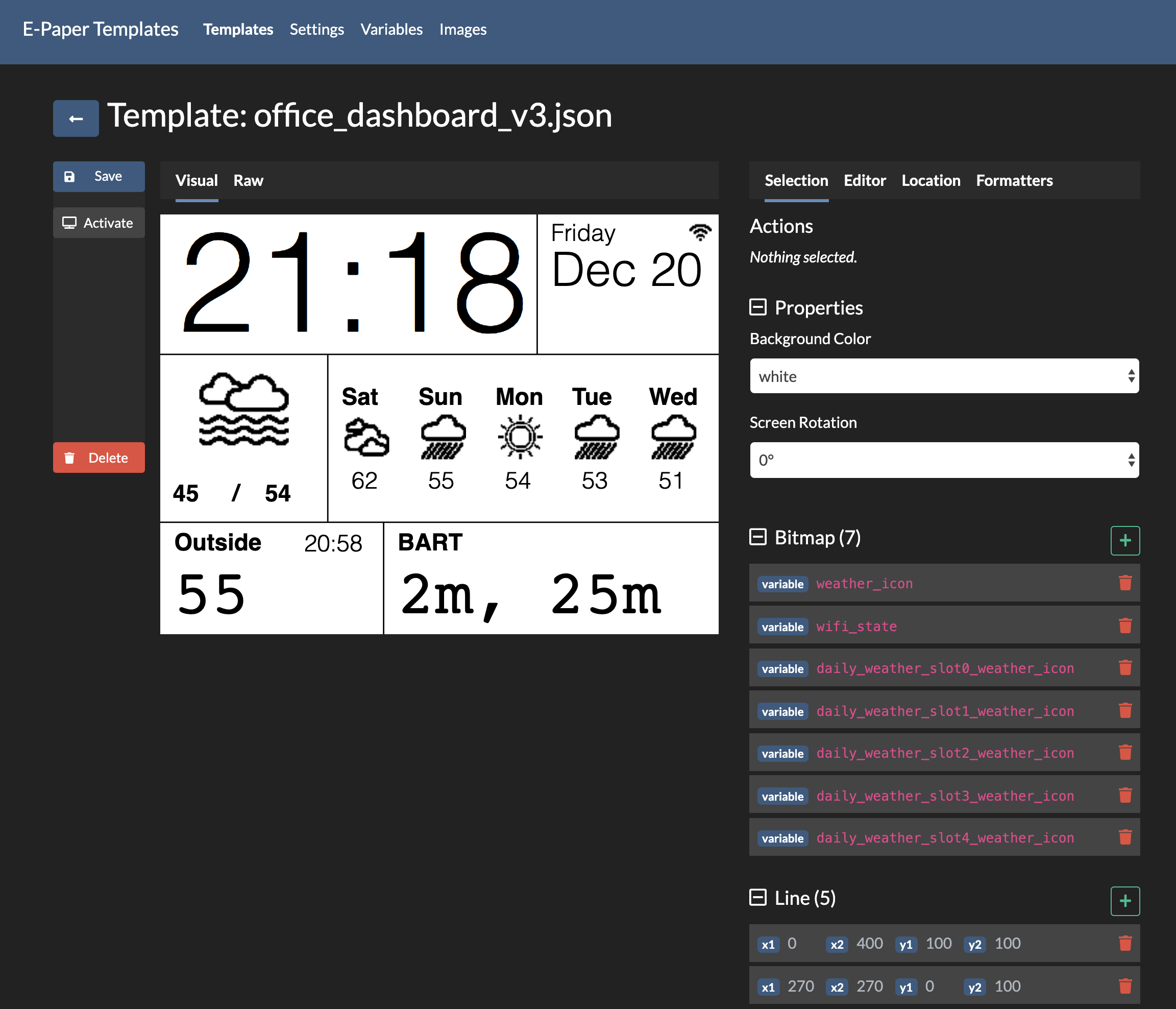The height and width of the screenshot is (1009, 1176).
Task: Delete the wifi_state bitmap entry
Action: [x=1124, y=626]
